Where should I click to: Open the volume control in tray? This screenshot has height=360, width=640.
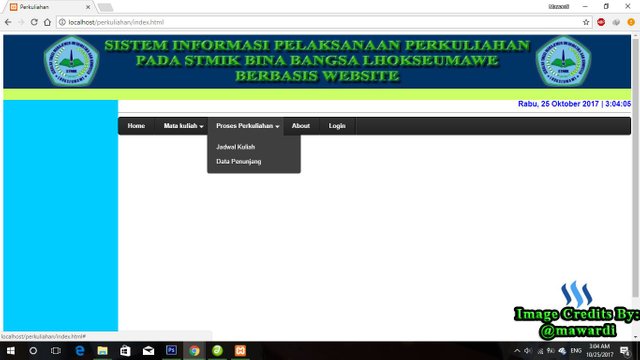(x=528, y=351)
